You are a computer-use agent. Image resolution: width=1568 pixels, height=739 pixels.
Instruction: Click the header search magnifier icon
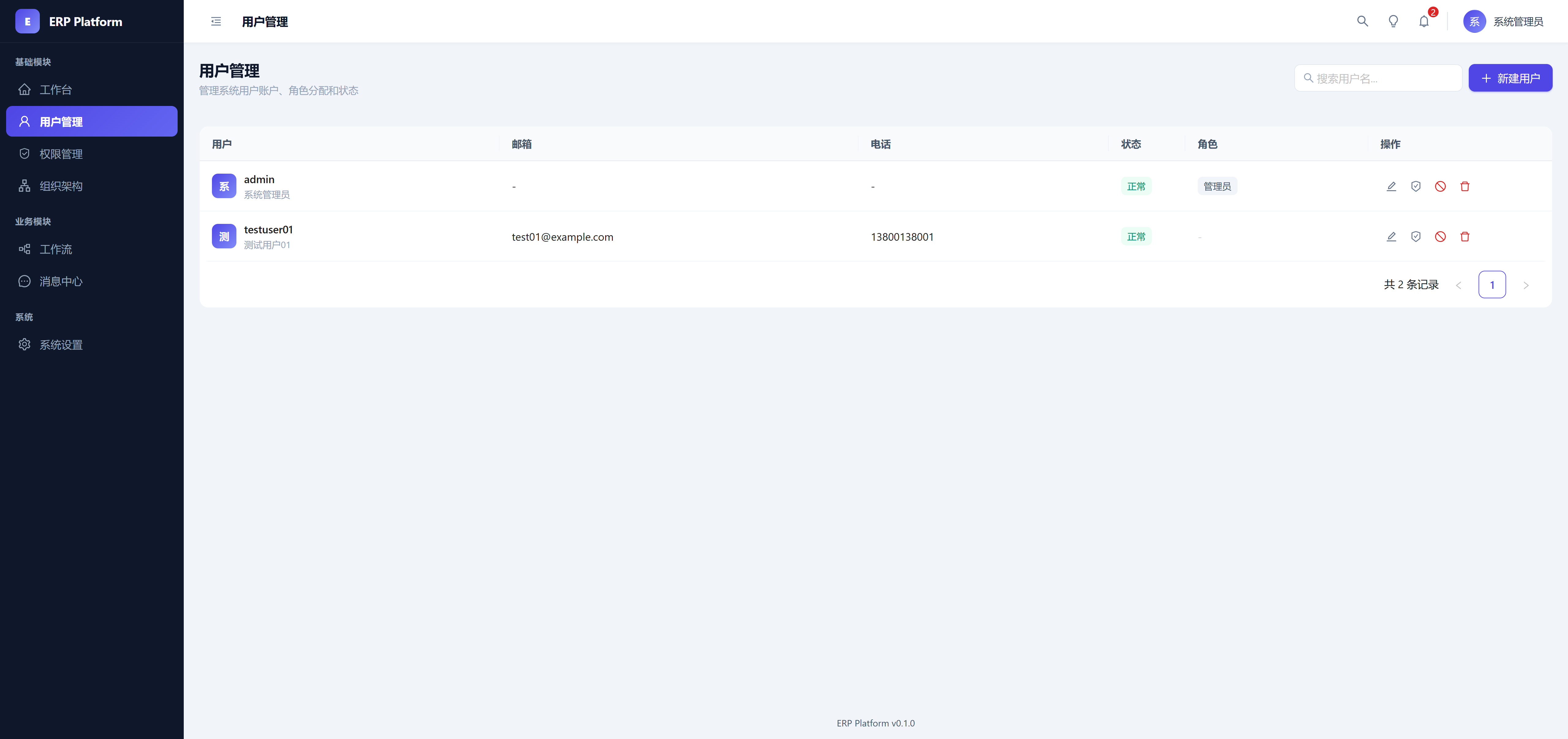(x=1362, y=22)
